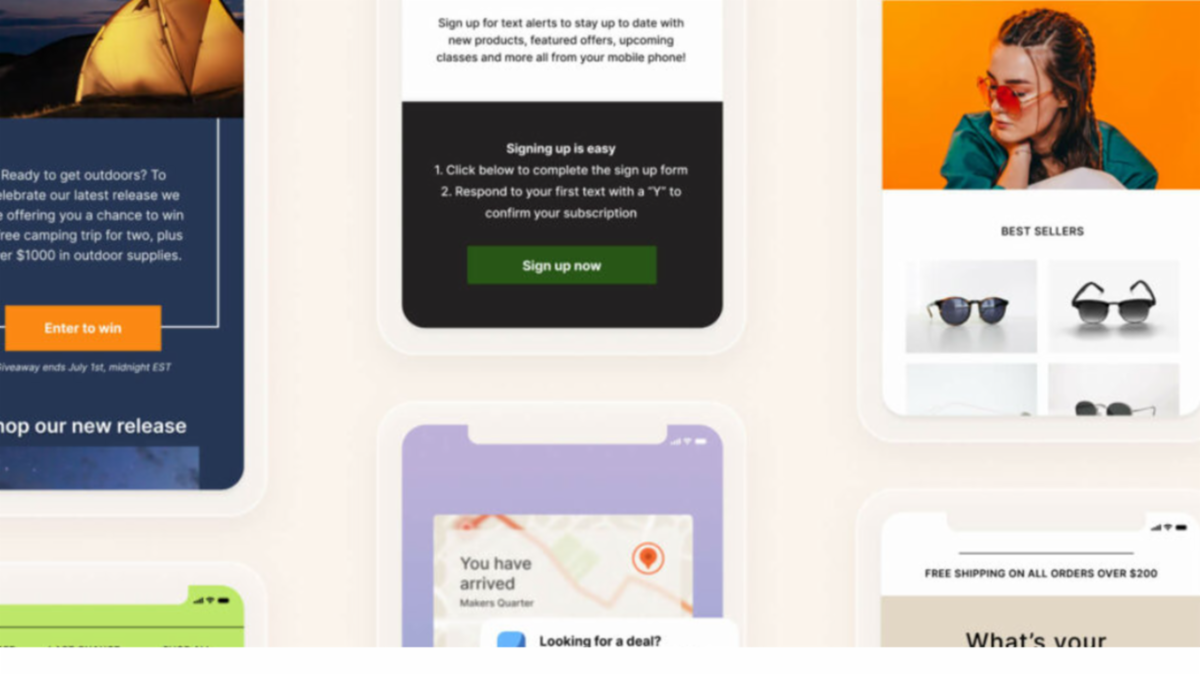
Task: Click wifi icon on purple phone status bar
Action: coord(688,441)
